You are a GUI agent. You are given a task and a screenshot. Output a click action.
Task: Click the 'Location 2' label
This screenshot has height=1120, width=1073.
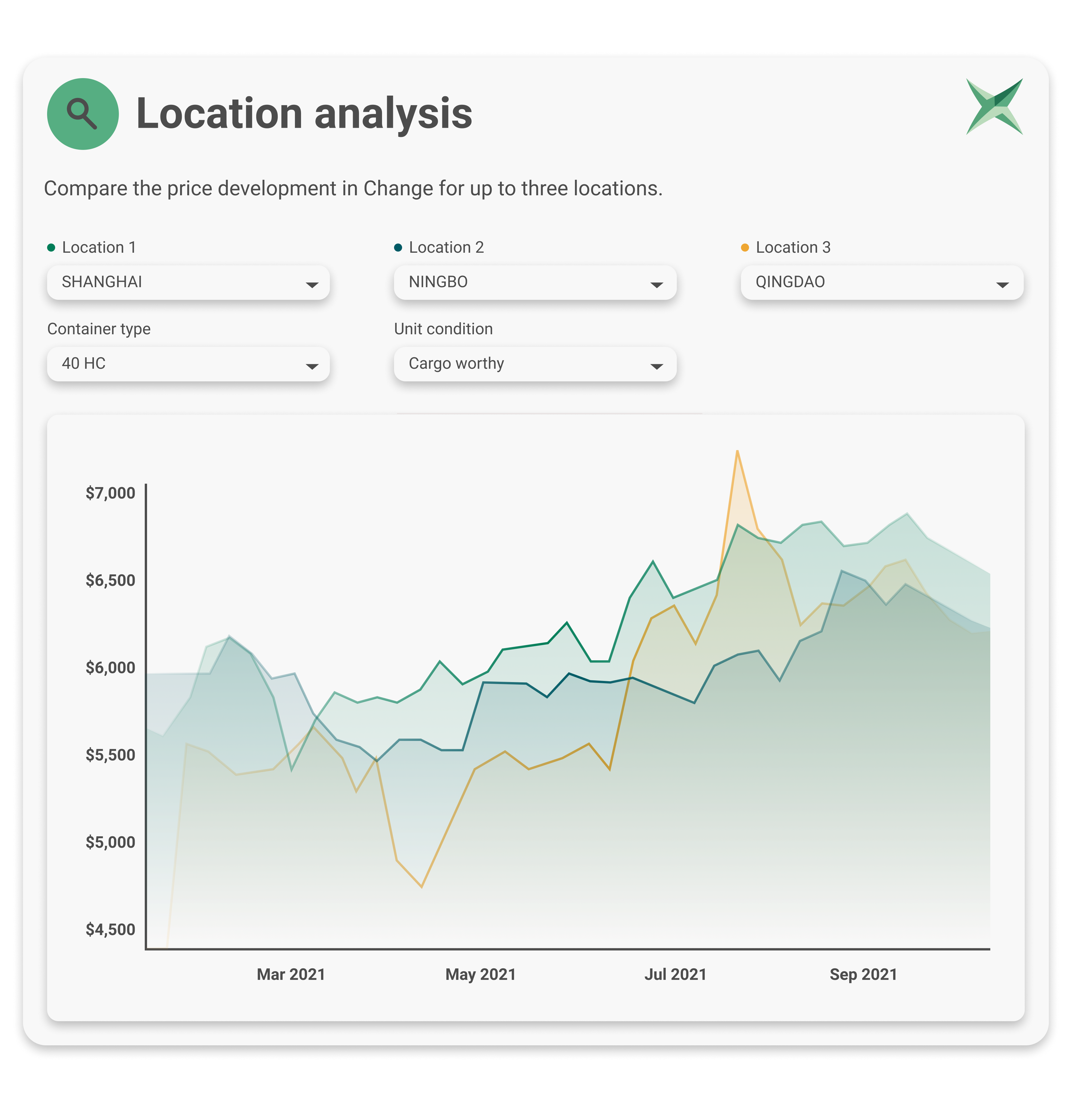tap(446, 248)
